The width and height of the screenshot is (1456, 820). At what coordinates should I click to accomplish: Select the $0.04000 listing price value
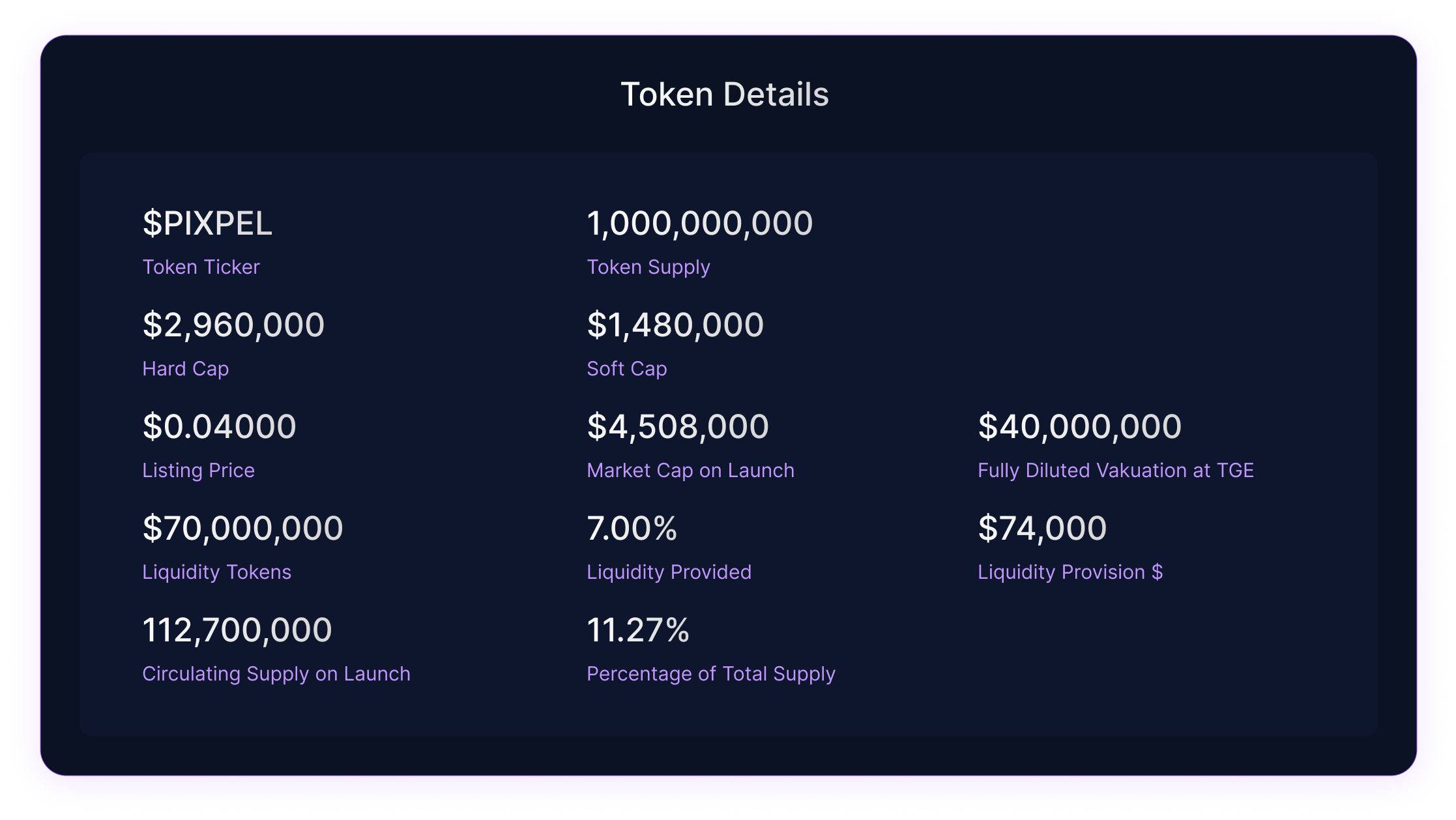click(220, 427)
